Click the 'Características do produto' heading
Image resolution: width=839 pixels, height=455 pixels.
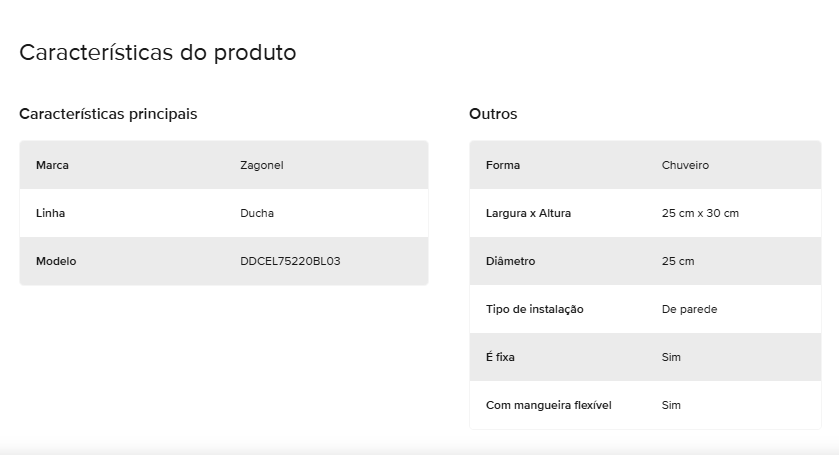[158, 53]
